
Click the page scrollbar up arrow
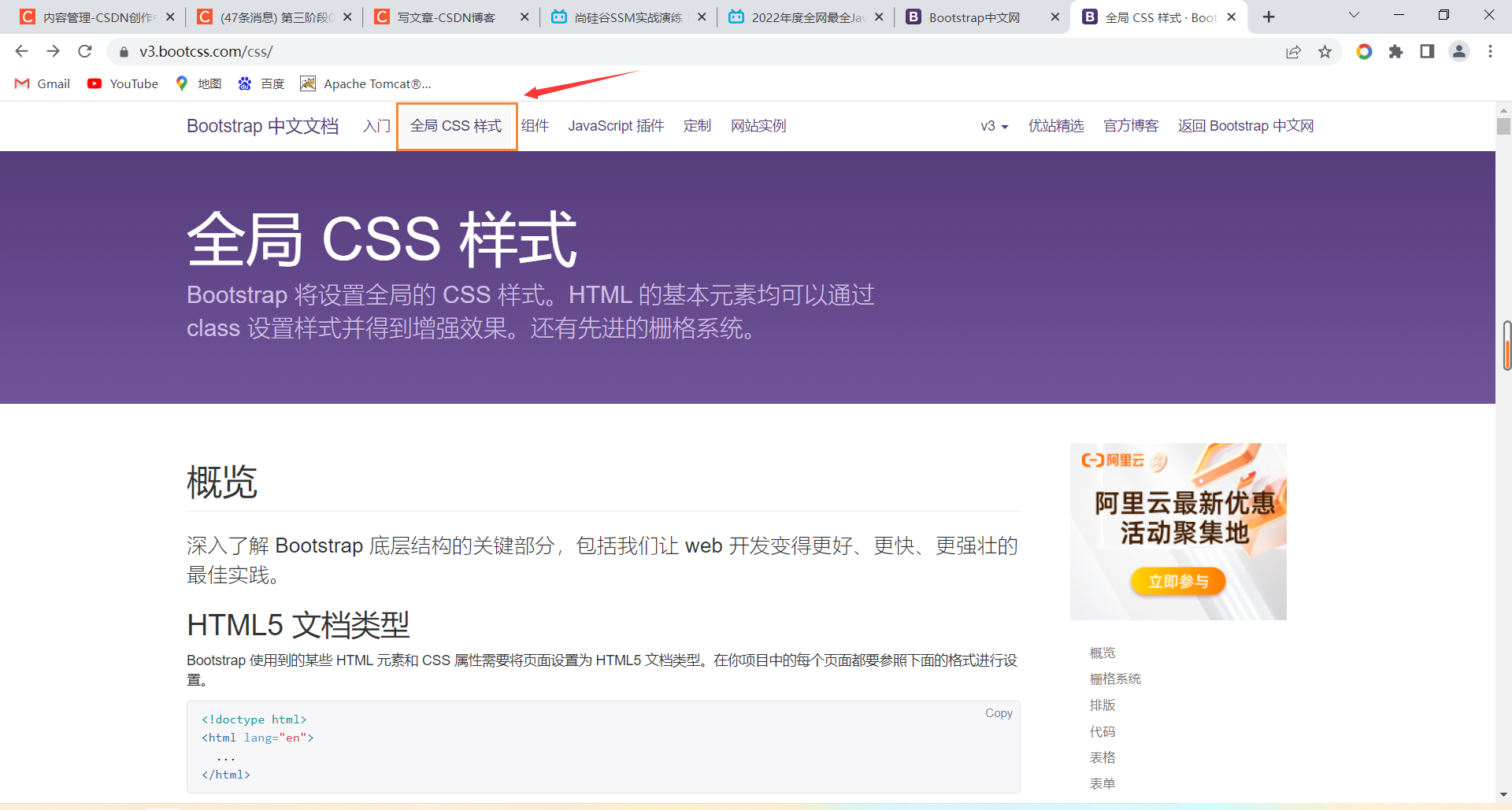[1503, 109]
